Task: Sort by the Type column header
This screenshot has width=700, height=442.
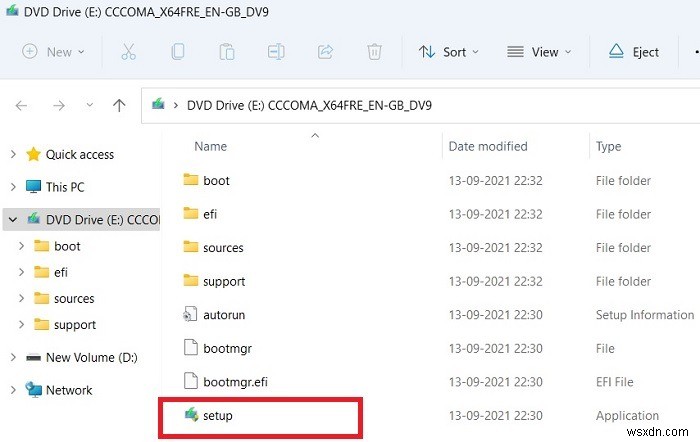Action: tap(608, 146)
